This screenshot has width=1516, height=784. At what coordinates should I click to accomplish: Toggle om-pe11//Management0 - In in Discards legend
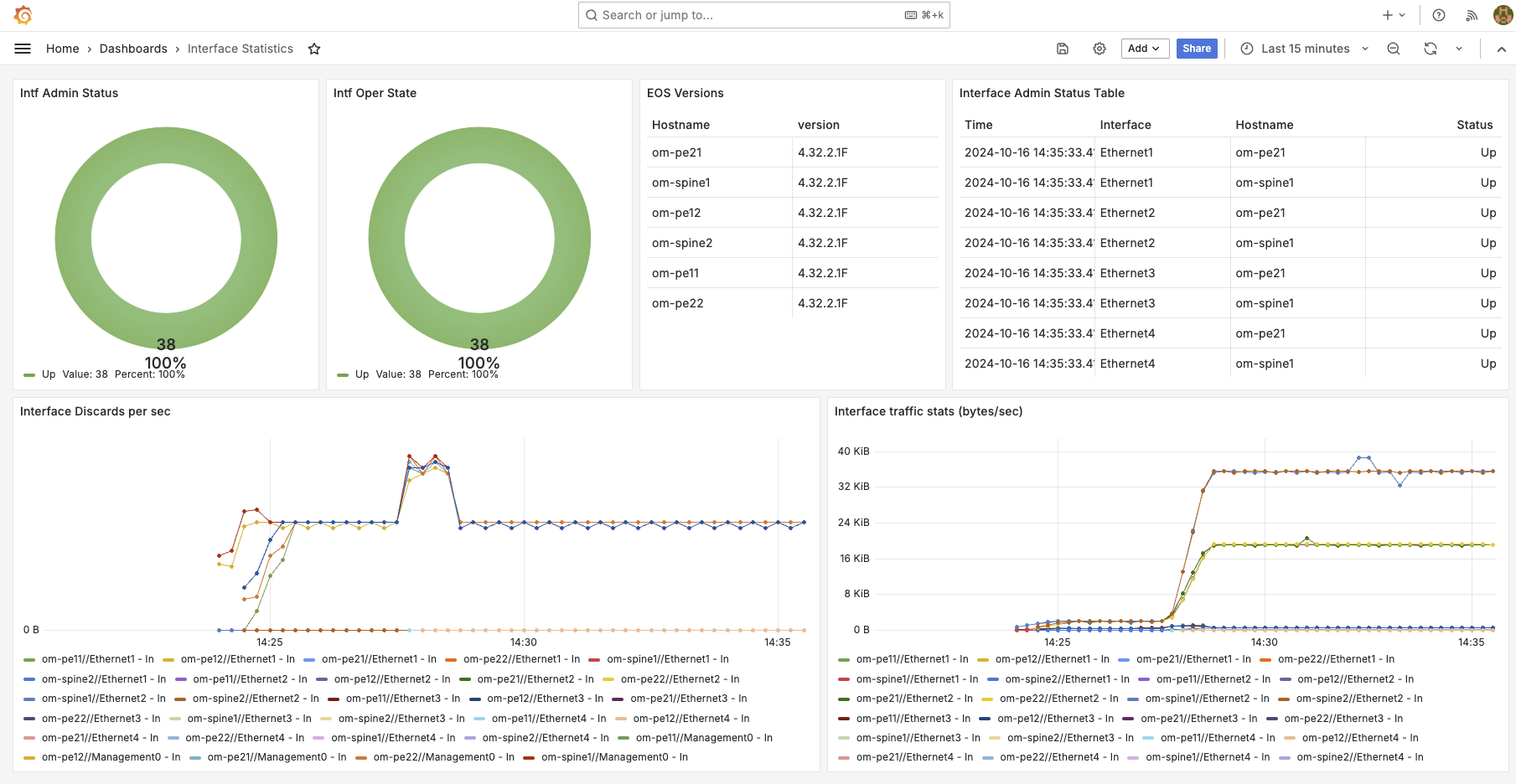[x=704, y=738]
